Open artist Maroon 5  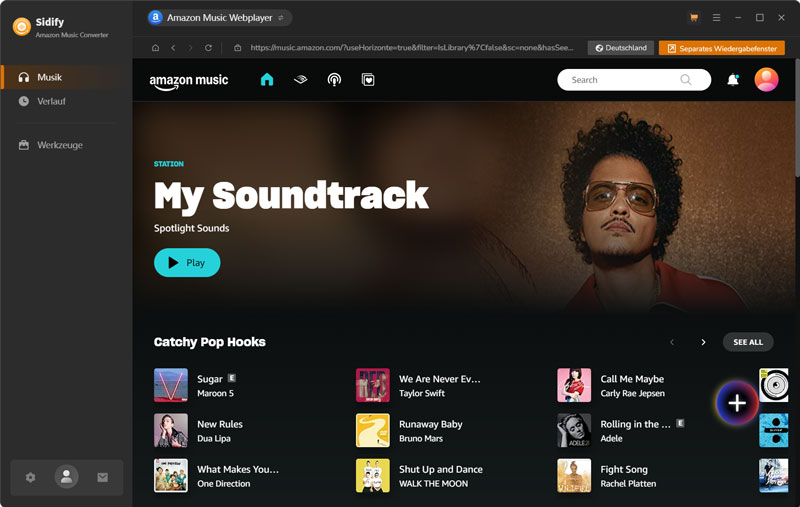(215, 393)
